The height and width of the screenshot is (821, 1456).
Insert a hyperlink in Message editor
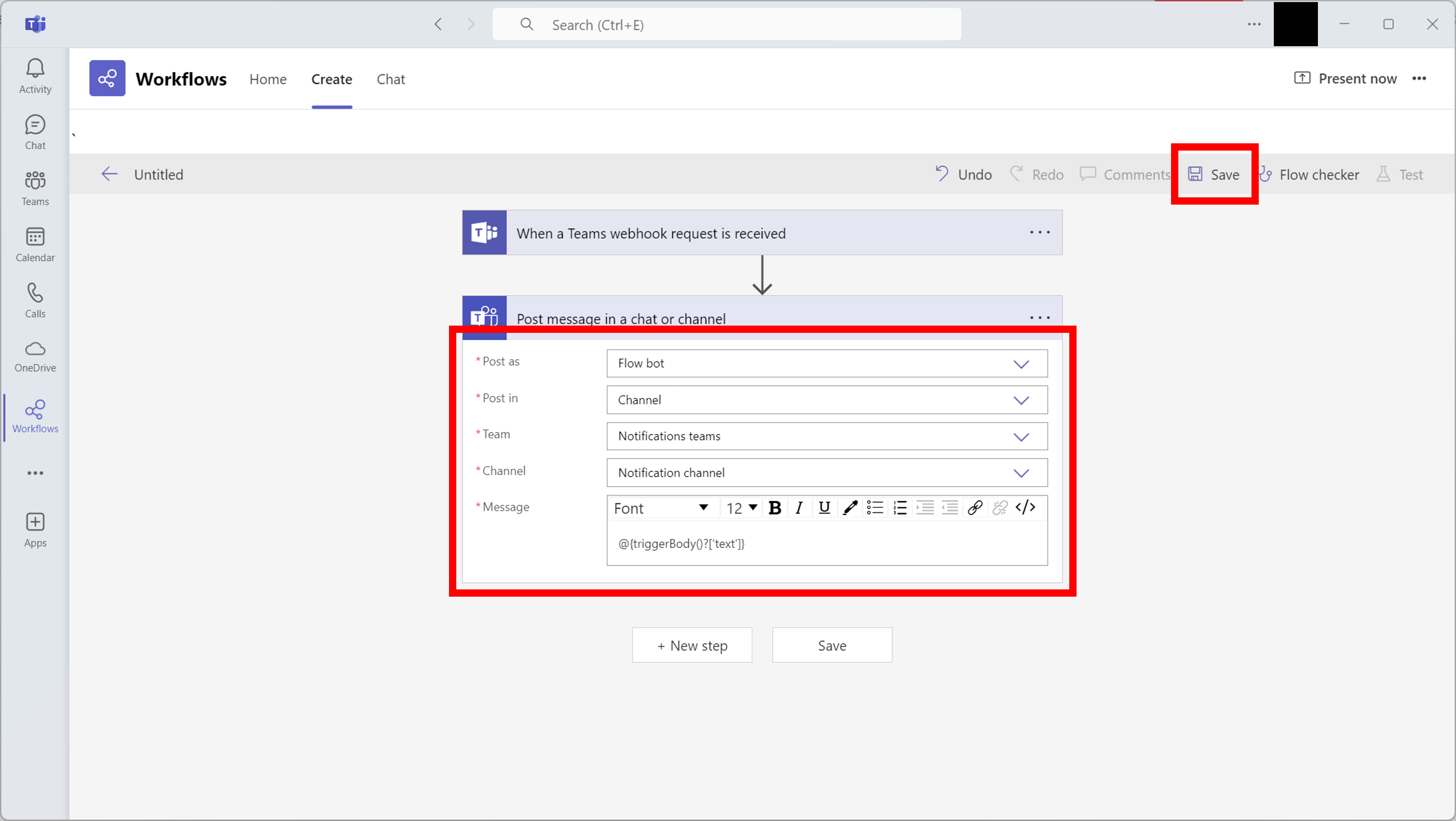coord(975,508)
